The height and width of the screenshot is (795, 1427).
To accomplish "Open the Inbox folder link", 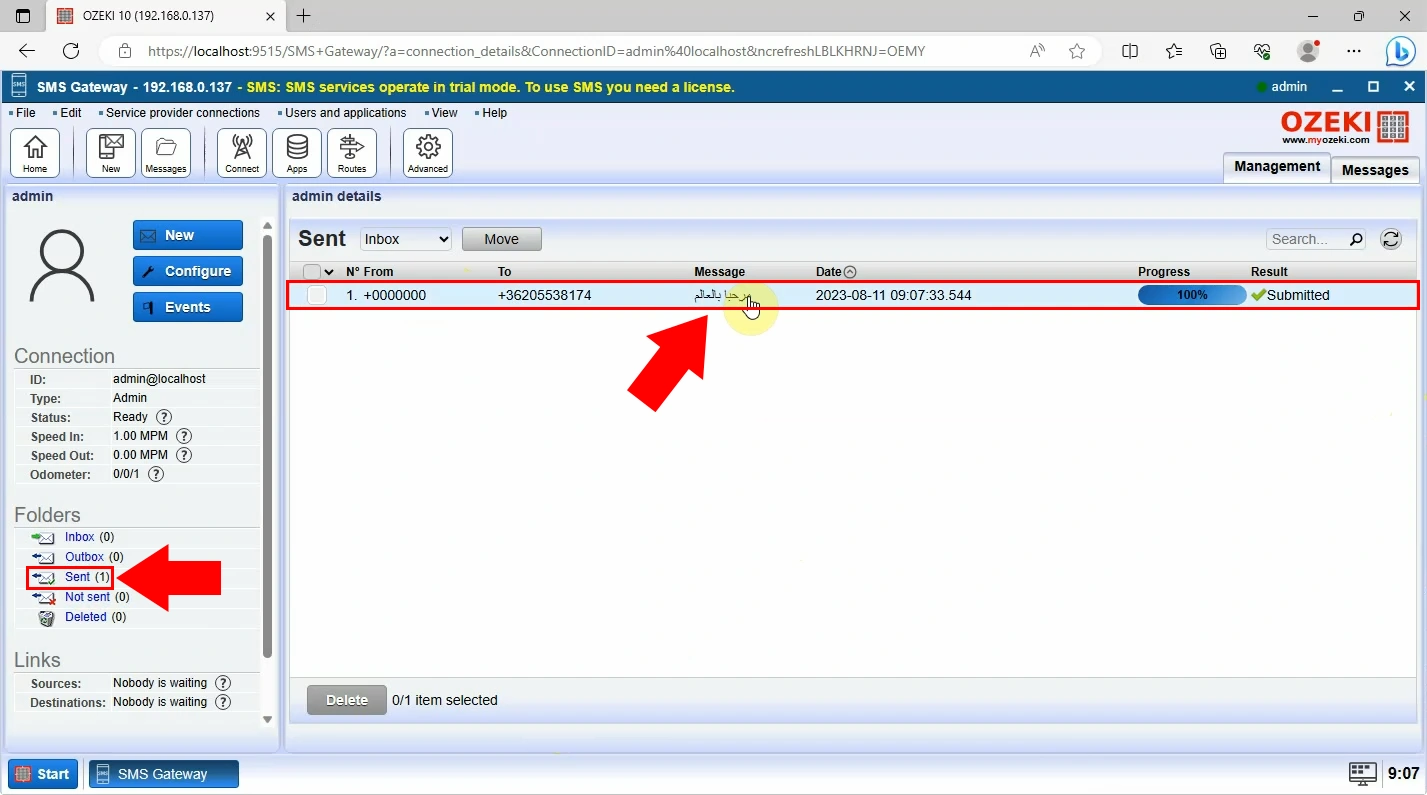I will tap(80, 537).
